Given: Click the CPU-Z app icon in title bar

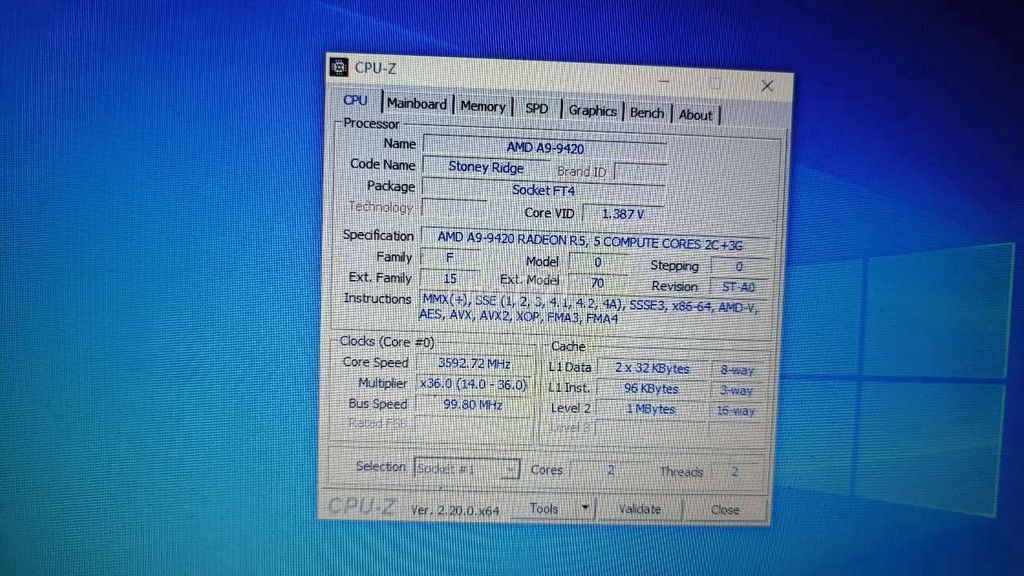Looking at the screenshot, I should coord(339,67).
